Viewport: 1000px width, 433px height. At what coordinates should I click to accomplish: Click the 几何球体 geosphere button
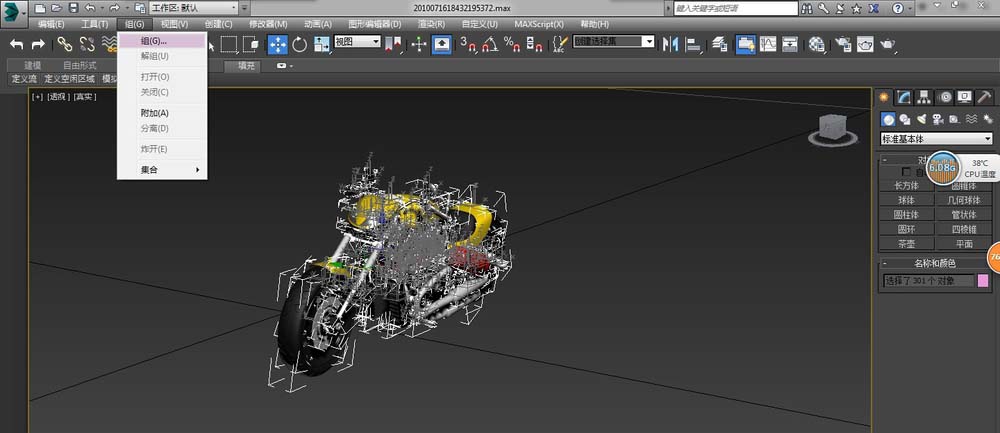coord(963,199)
